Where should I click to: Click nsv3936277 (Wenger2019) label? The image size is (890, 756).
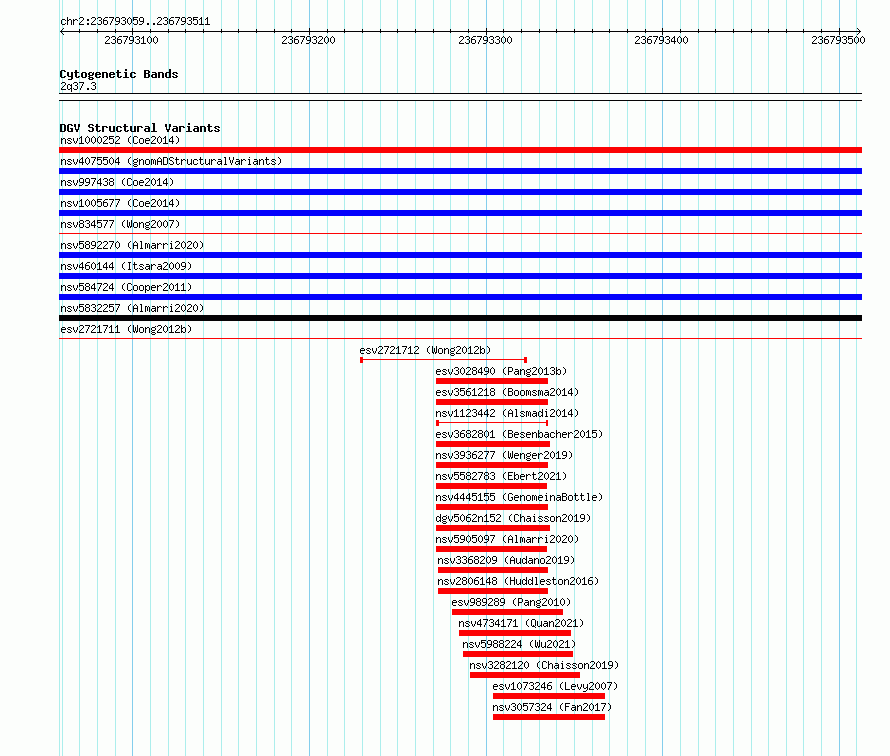tap(504, 455)
